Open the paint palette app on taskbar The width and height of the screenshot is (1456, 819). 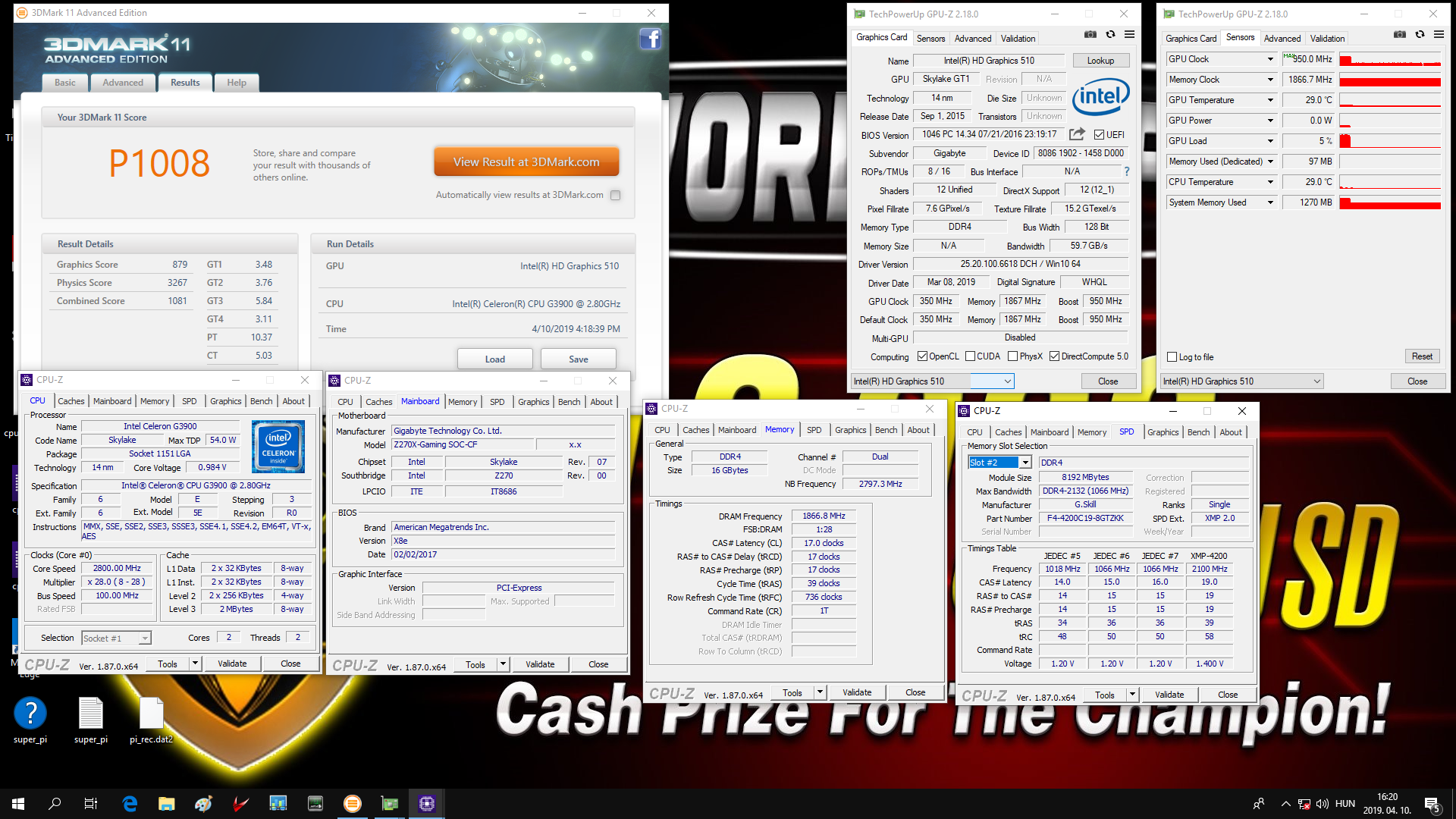click(x=203, y=804)
